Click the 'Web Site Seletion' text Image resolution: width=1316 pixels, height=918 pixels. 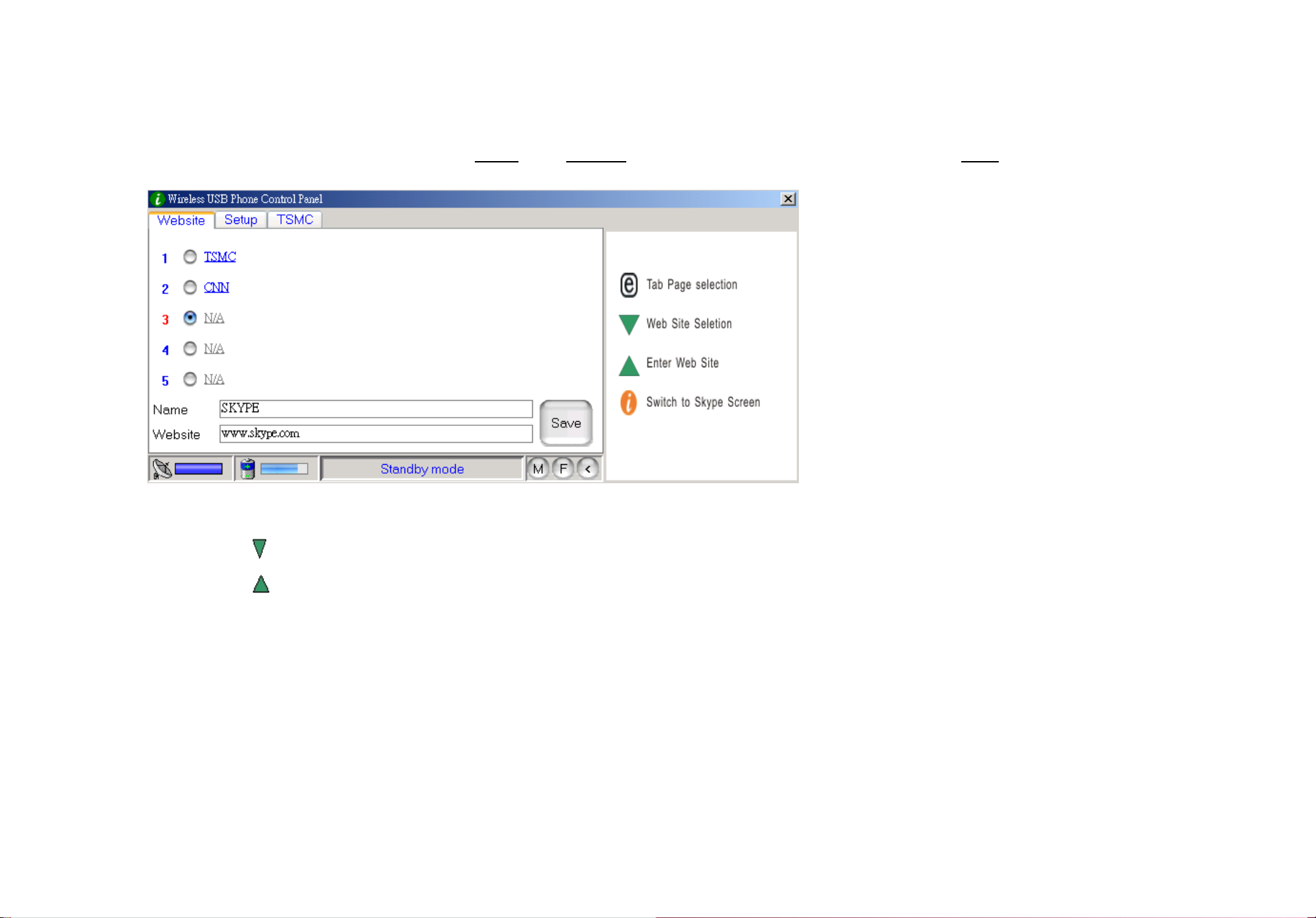click(x=689, y=324)
